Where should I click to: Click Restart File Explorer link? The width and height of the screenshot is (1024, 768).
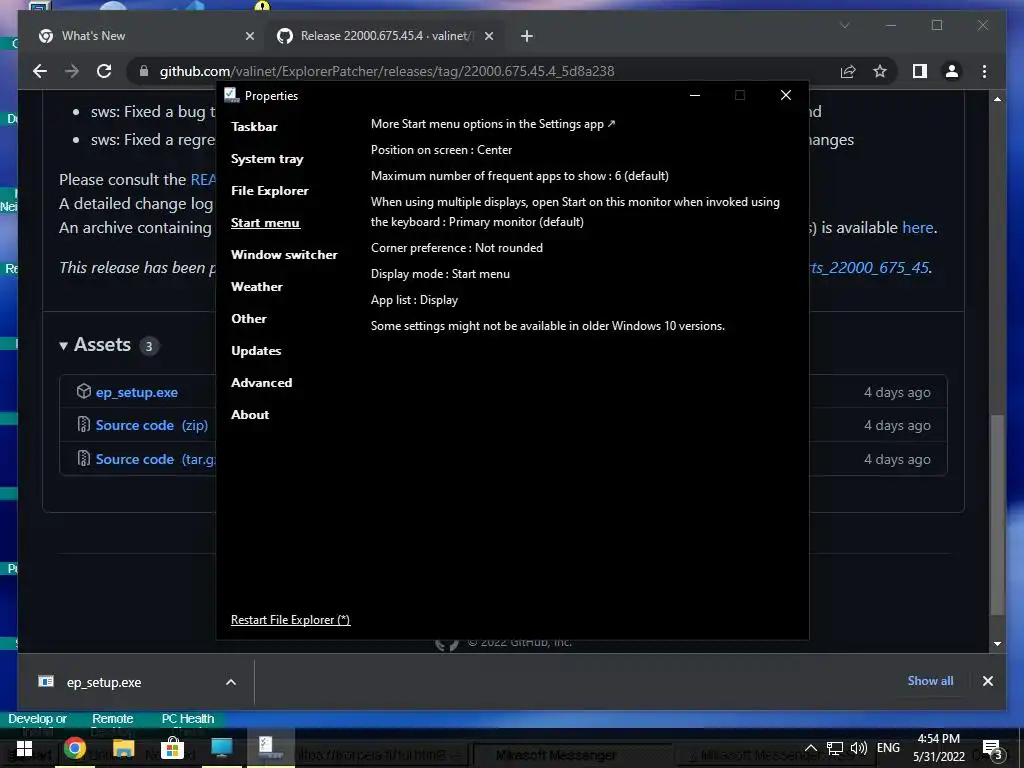(291, 620)
